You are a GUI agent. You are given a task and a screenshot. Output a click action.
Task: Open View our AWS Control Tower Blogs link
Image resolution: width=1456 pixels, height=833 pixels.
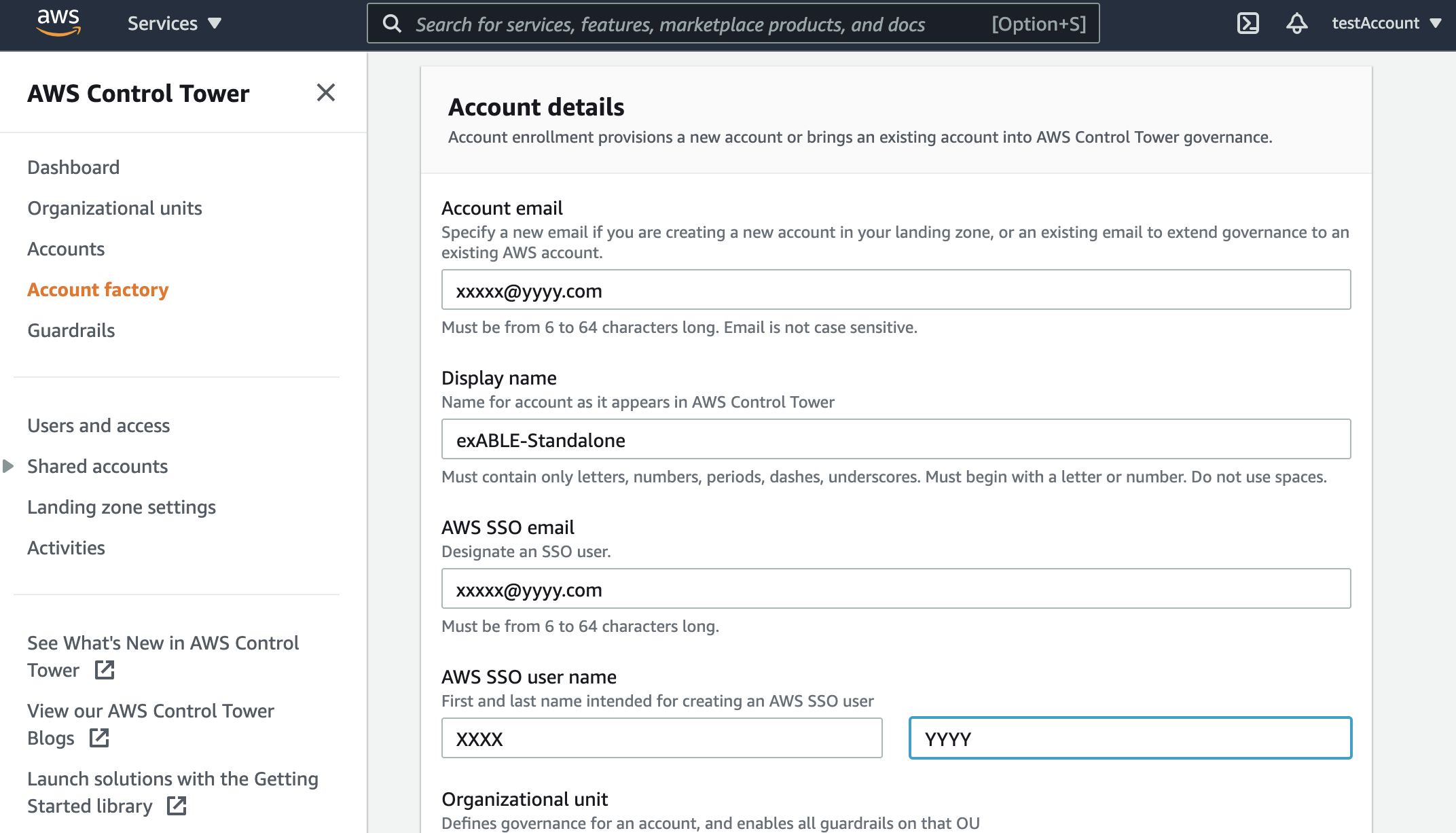pos(151,724)
